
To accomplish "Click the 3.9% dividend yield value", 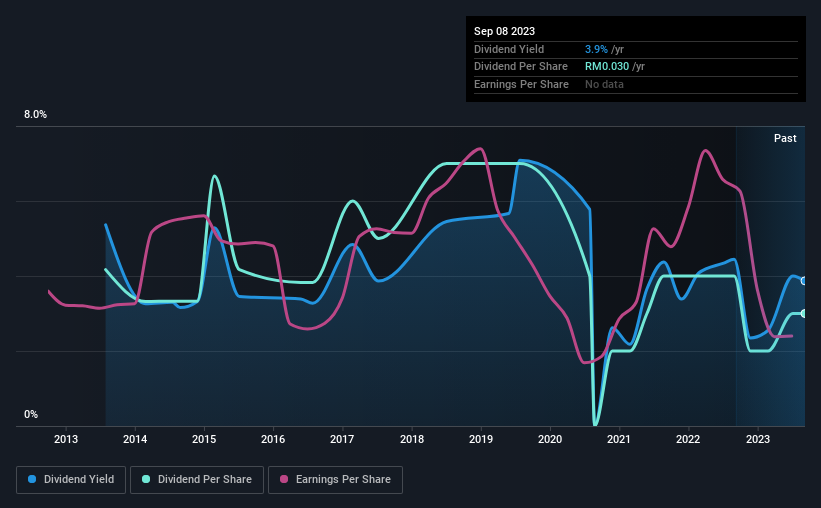I will (x=596, y=49).
